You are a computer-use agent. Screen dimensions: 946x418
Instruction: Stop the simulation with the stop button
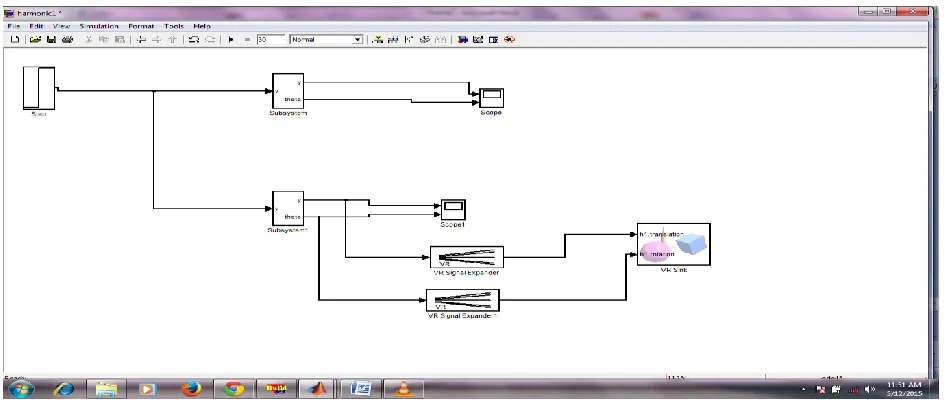(247, 40)
